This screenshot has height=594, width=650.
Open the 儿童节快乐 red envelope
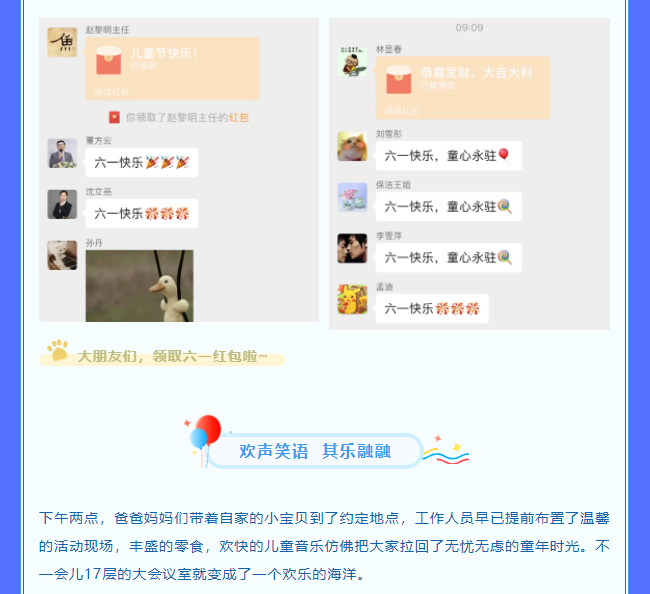172,69
